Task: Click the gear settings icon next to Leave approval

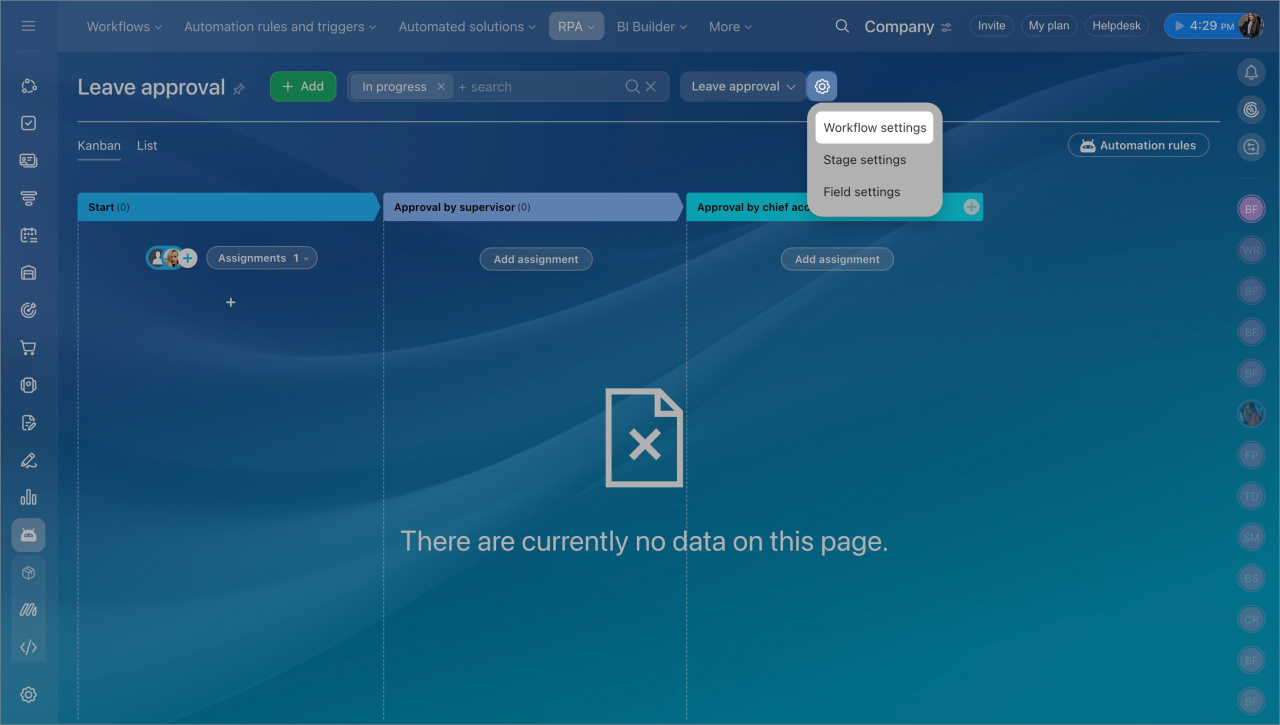Action: (822, 87)
